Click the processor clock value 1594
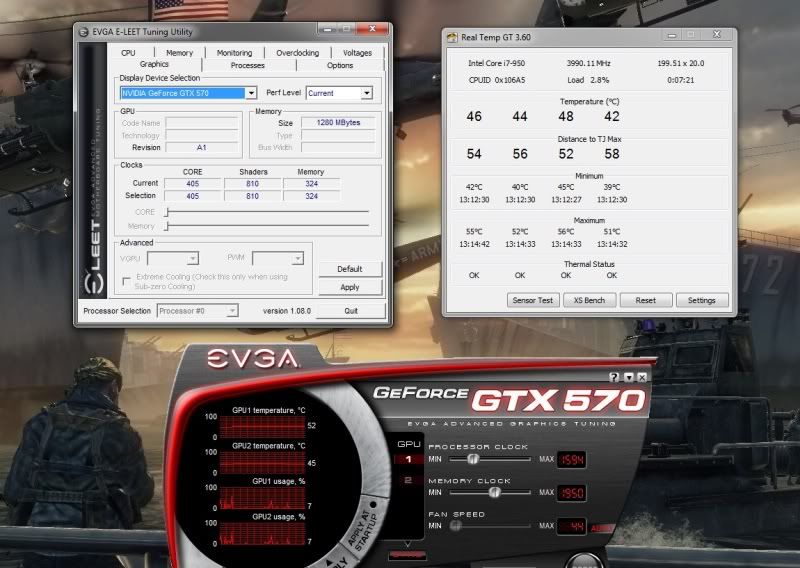 571,460
